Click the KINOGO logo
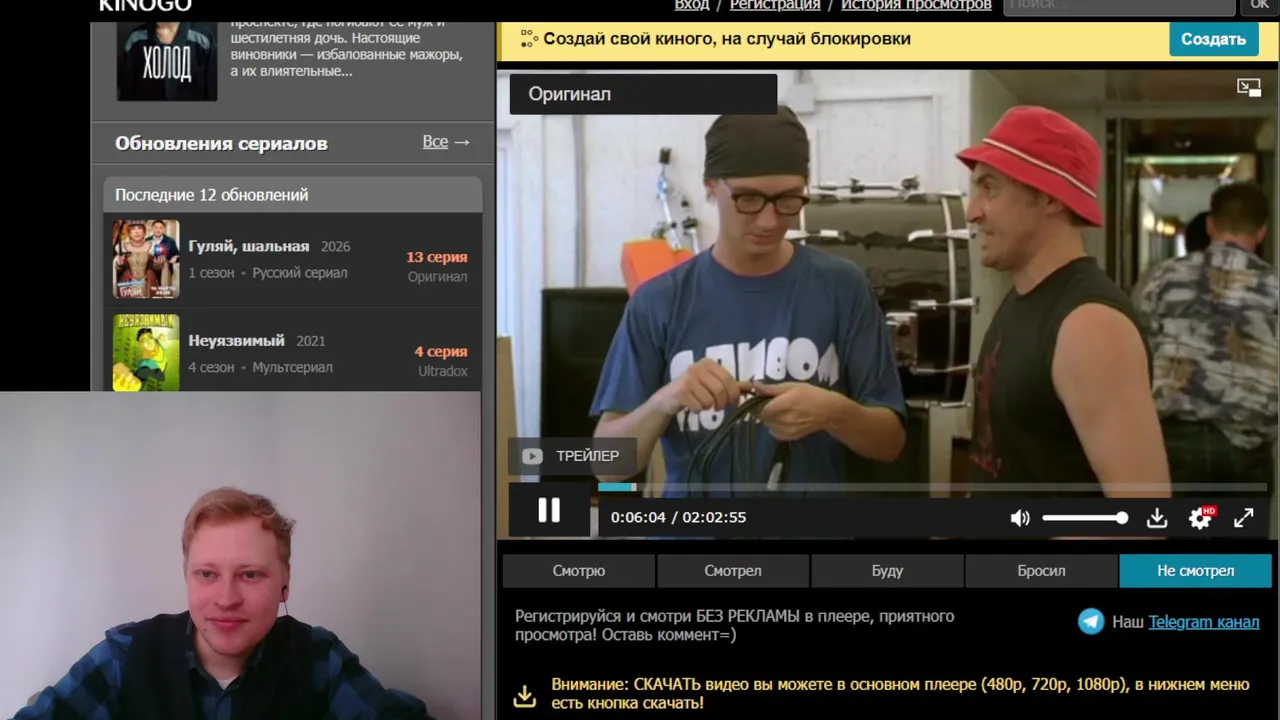Image resolution: width=1280 pixels, height=720 pixels. pyautogui.click(x=145, y=5)
